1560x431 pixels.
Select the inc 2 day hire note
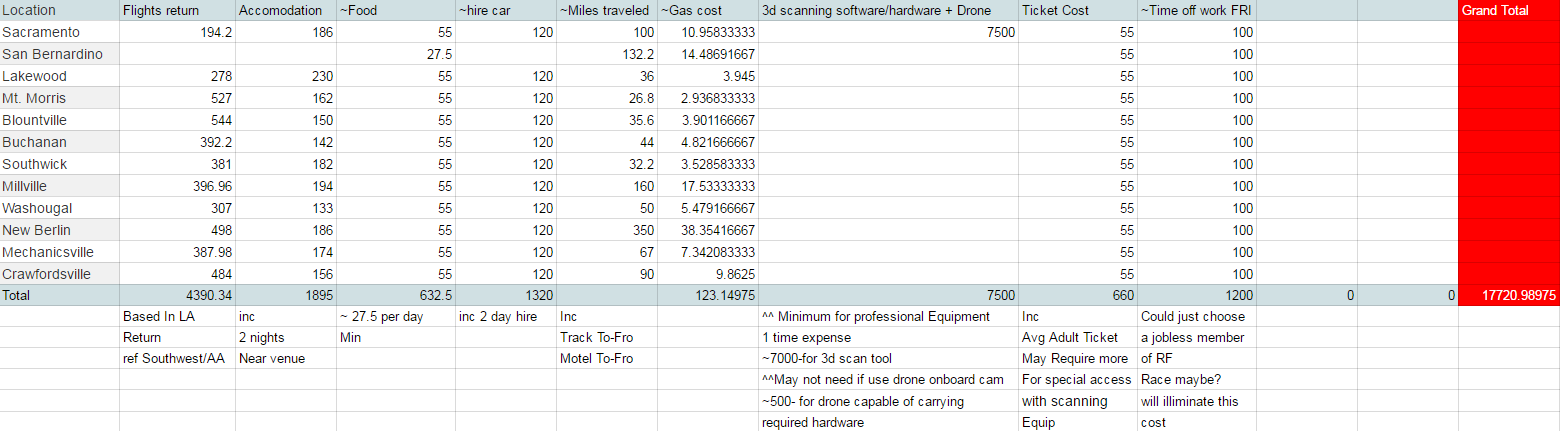coord(507,316)
